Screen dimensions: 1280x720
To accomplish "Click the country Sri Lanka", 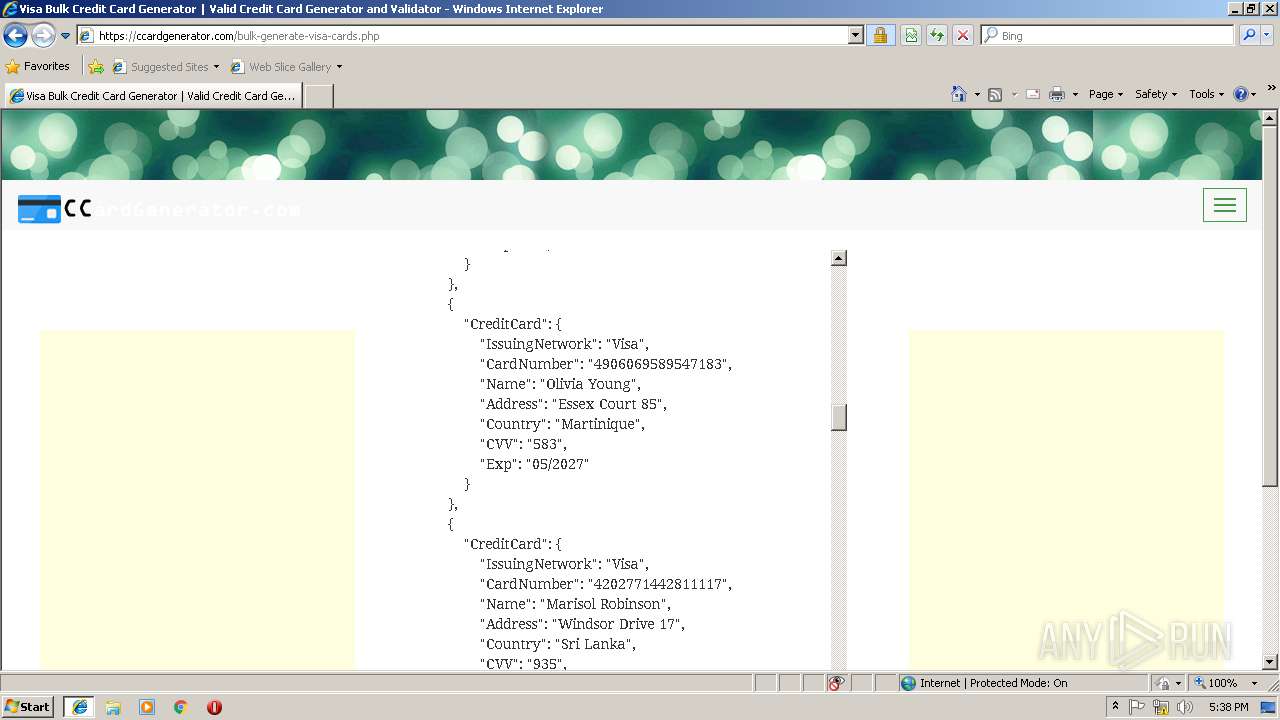I will coord(593,644).
